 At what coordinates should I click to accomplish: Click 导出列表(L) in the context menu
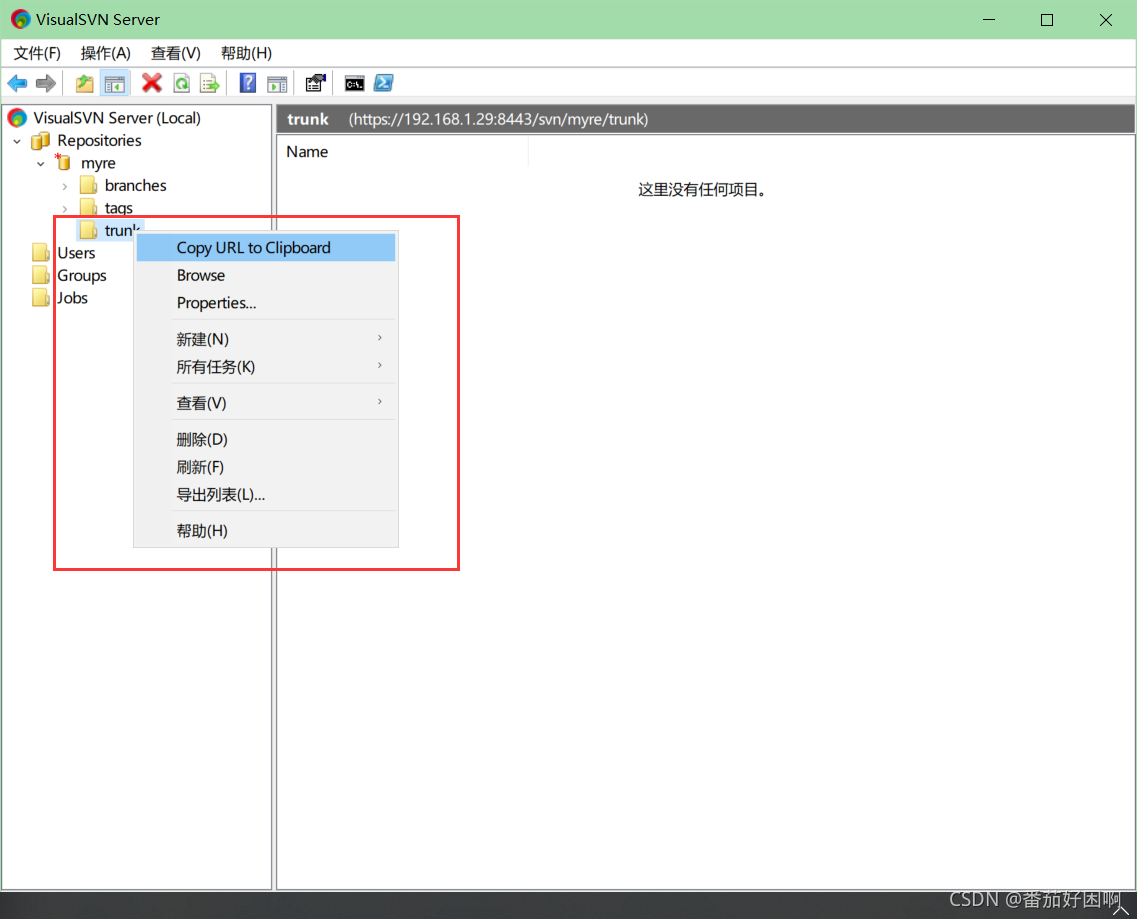pos(220,494)
